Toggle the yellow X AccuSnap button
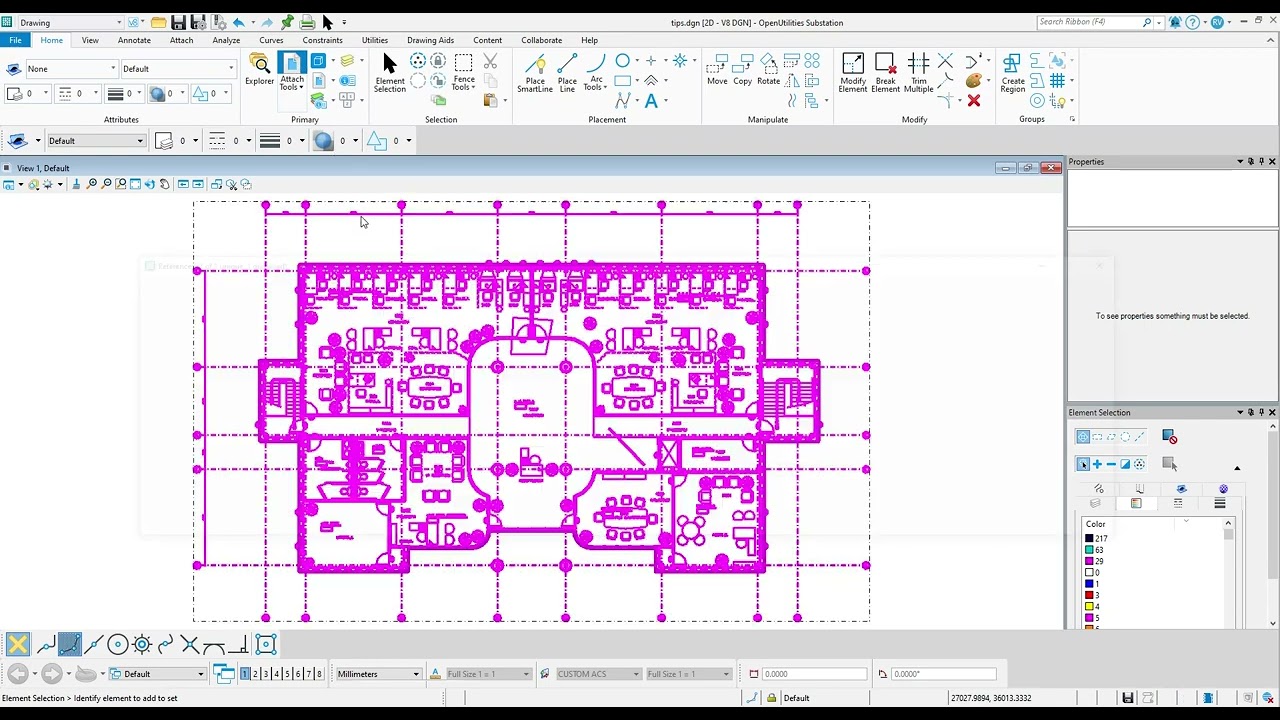This screenshot has height=720, width=1280. (17, 644)
